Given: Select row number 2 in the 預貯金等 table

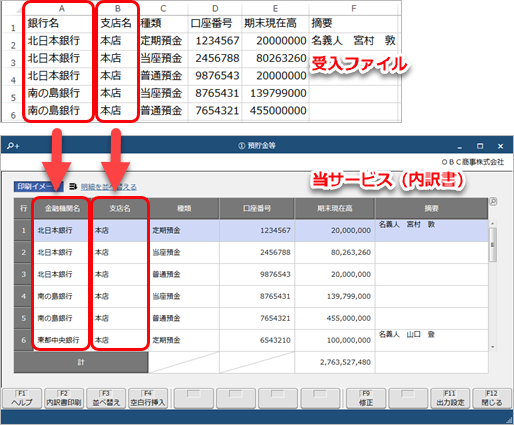Looking at the screenshot, I should pyautogui.click(x=23, y=252).
